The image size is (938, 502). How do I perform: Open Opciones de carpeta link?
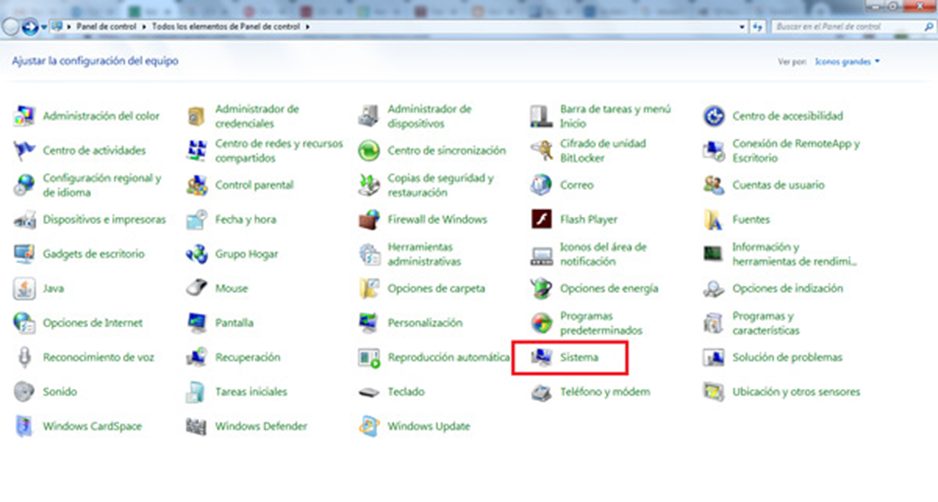click(x=436, y=288)
